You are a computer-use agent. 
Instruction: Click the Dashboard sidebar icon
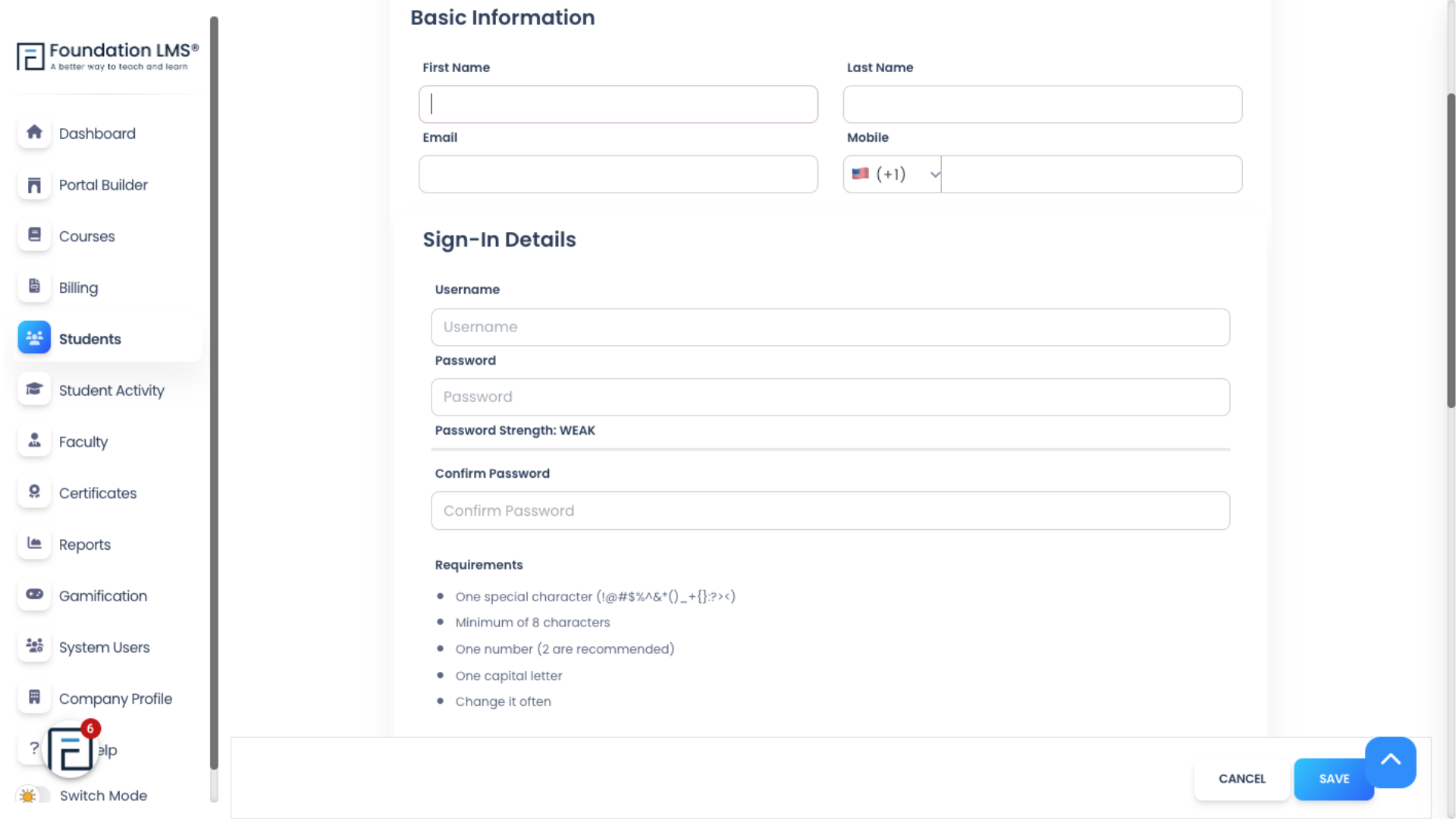coord(34,133)
